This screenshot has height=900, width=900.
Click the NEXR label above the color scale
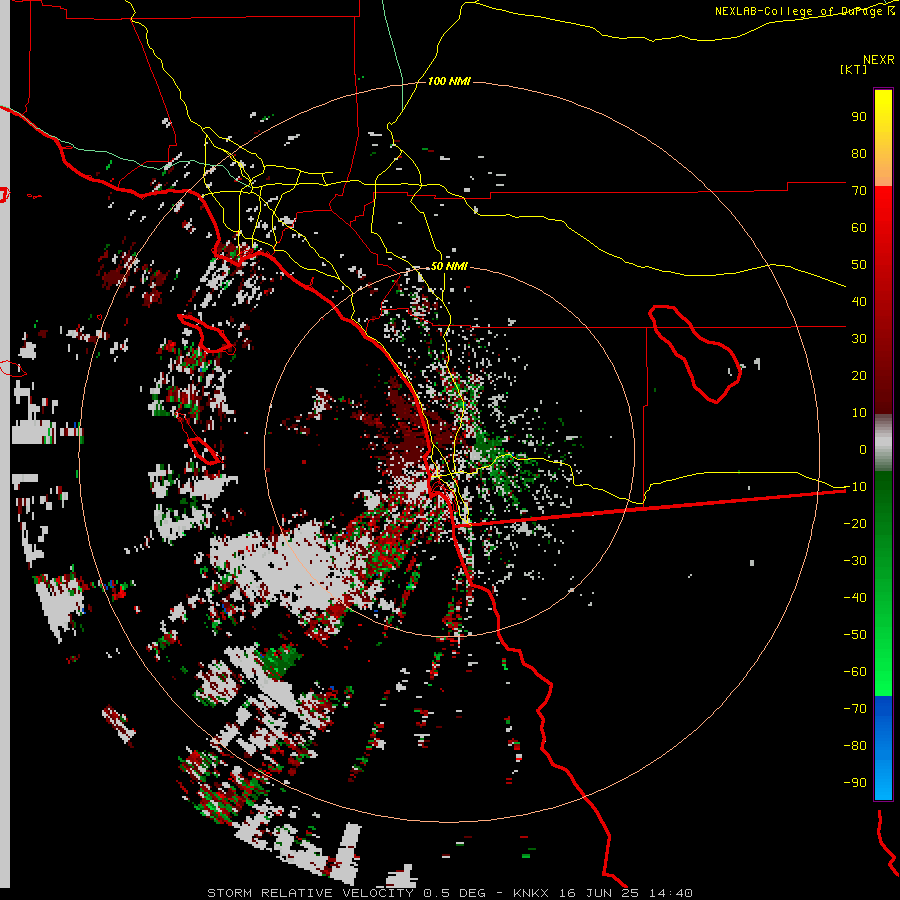point(879,60)
